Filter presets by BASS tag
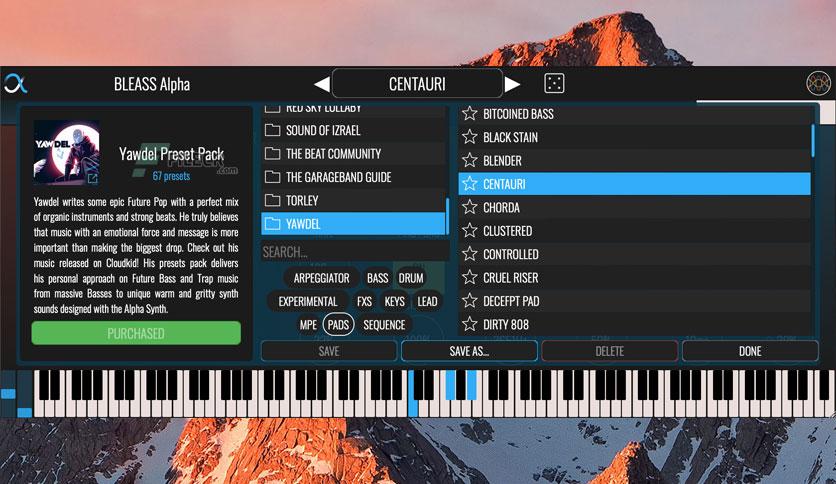The height and width of the screenshot is (484, 836). pyautogui.click(x=377, y=278)
